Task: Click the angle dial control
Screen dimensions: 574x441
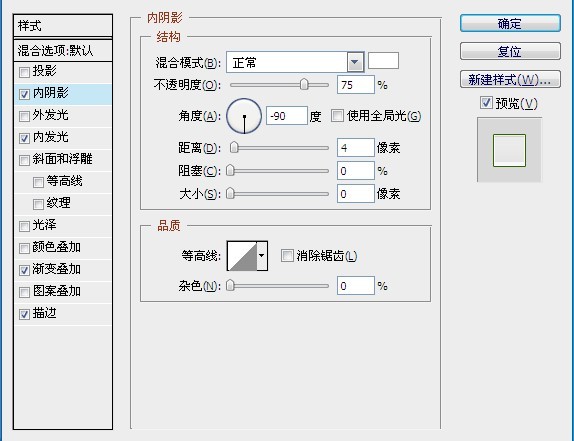Action: click(x=244, y=116)
